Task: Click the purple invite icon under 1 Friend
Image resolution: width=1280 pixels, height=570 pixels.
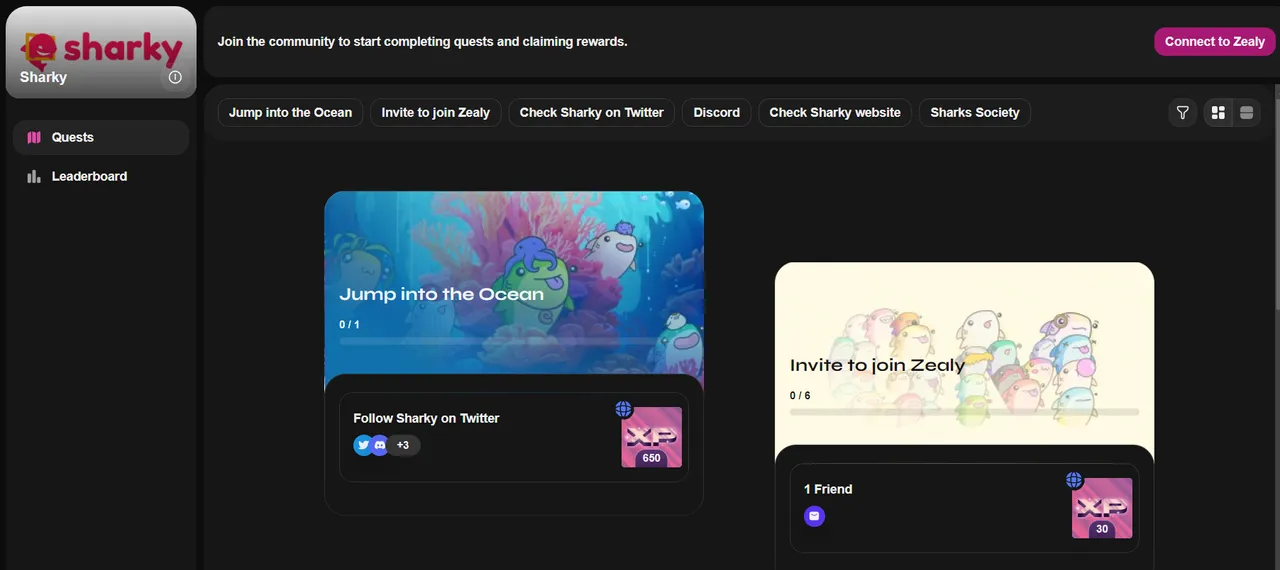Action: (814, 516)
